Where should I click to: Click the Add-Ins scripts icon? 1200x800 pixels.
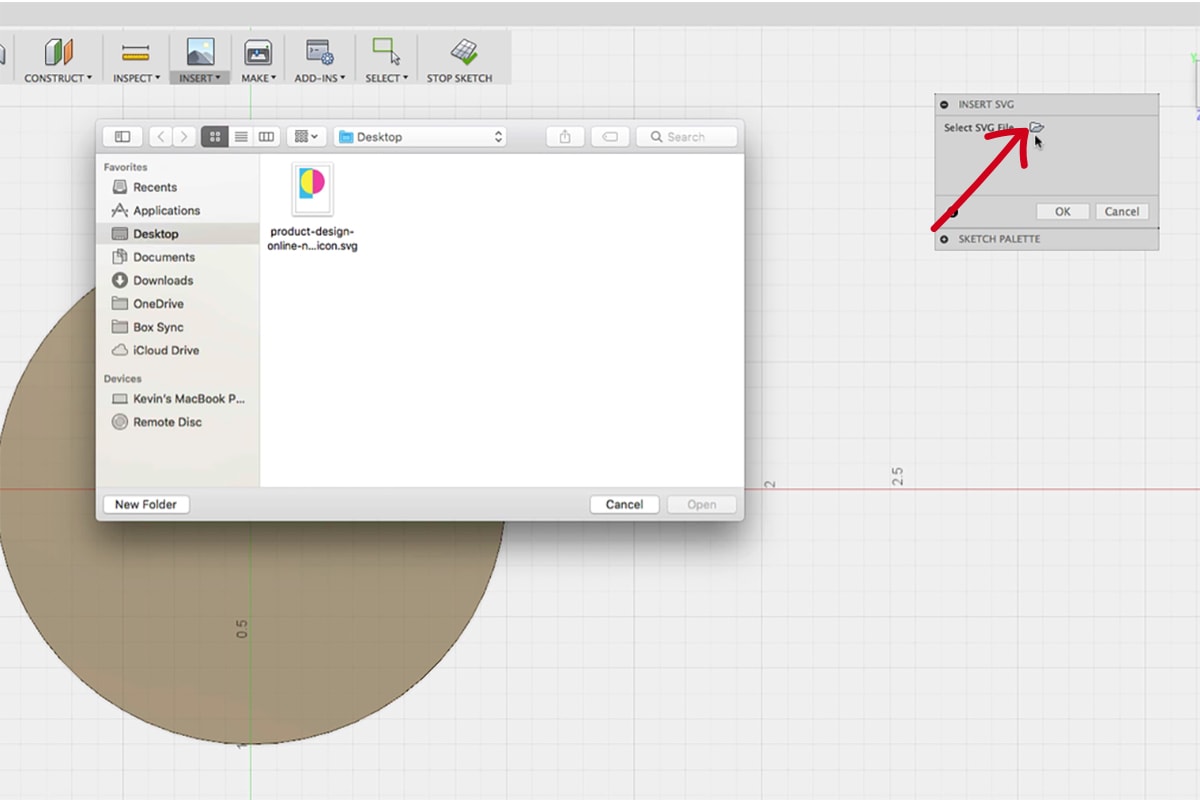[319, 53]
